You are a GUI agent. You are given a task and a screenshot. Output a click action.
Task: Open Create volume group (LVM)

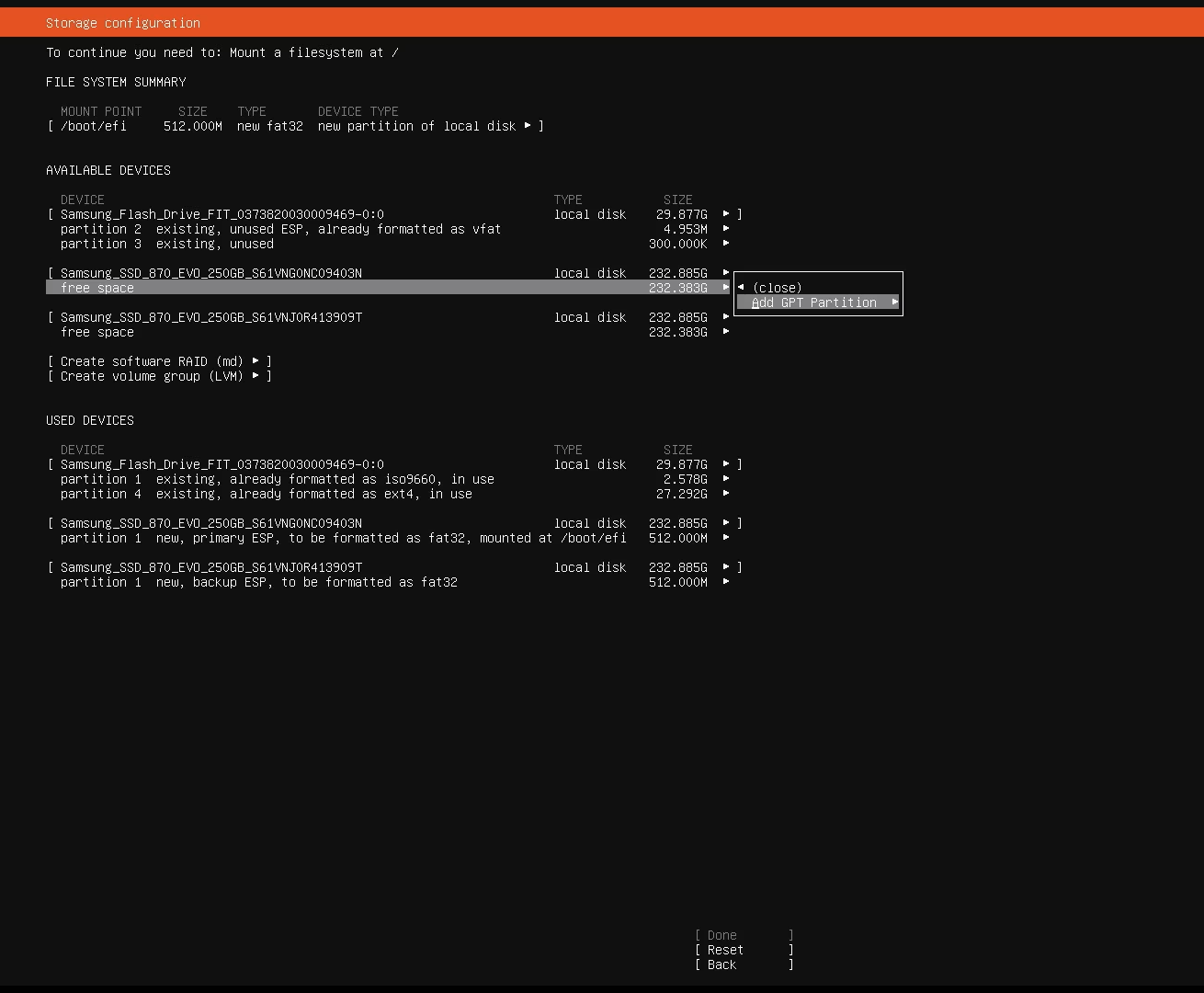(x=159, y=376)
